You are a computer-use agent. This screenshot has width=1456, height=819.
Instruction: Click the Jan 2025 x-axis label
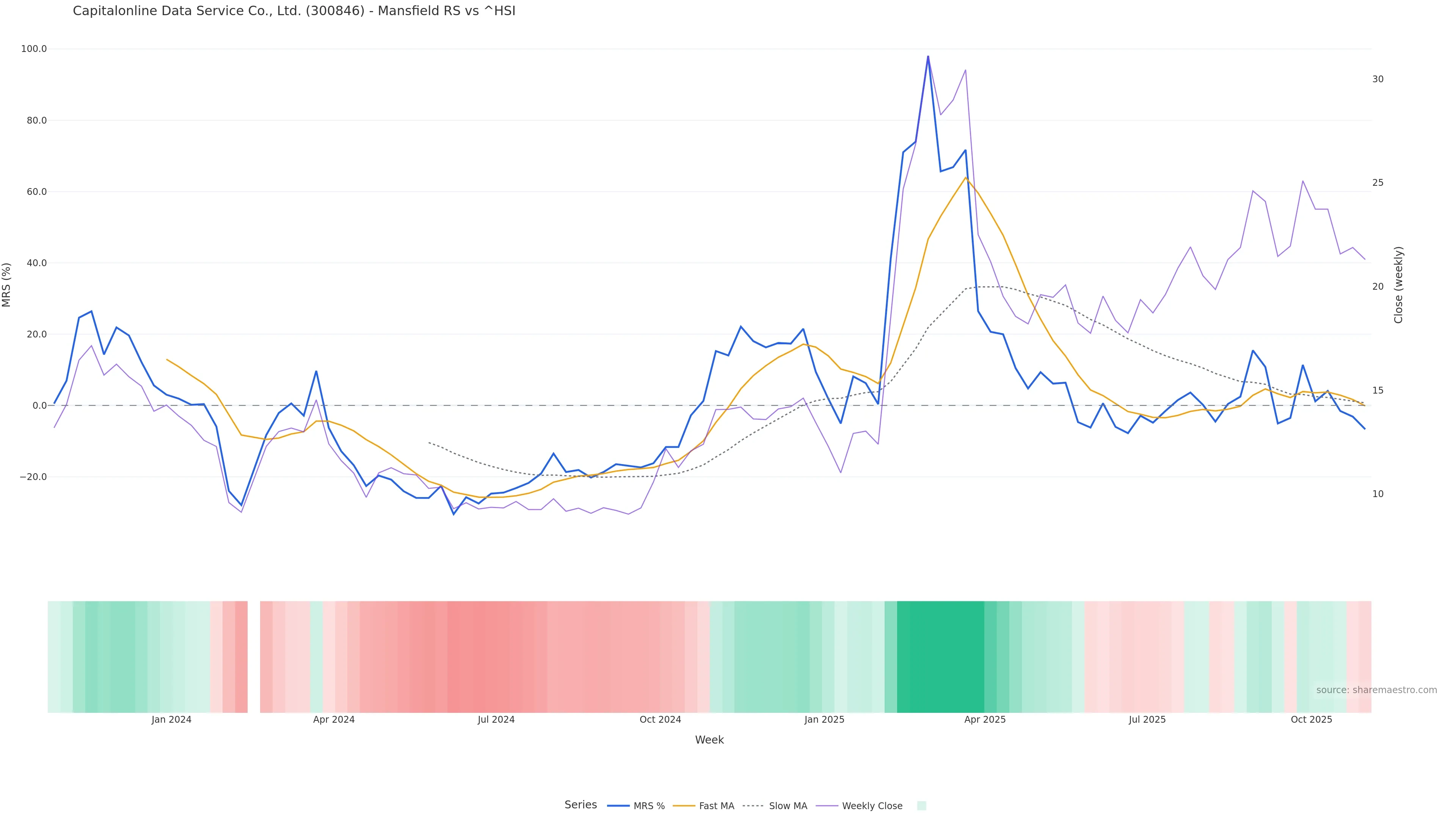[824, 720]
